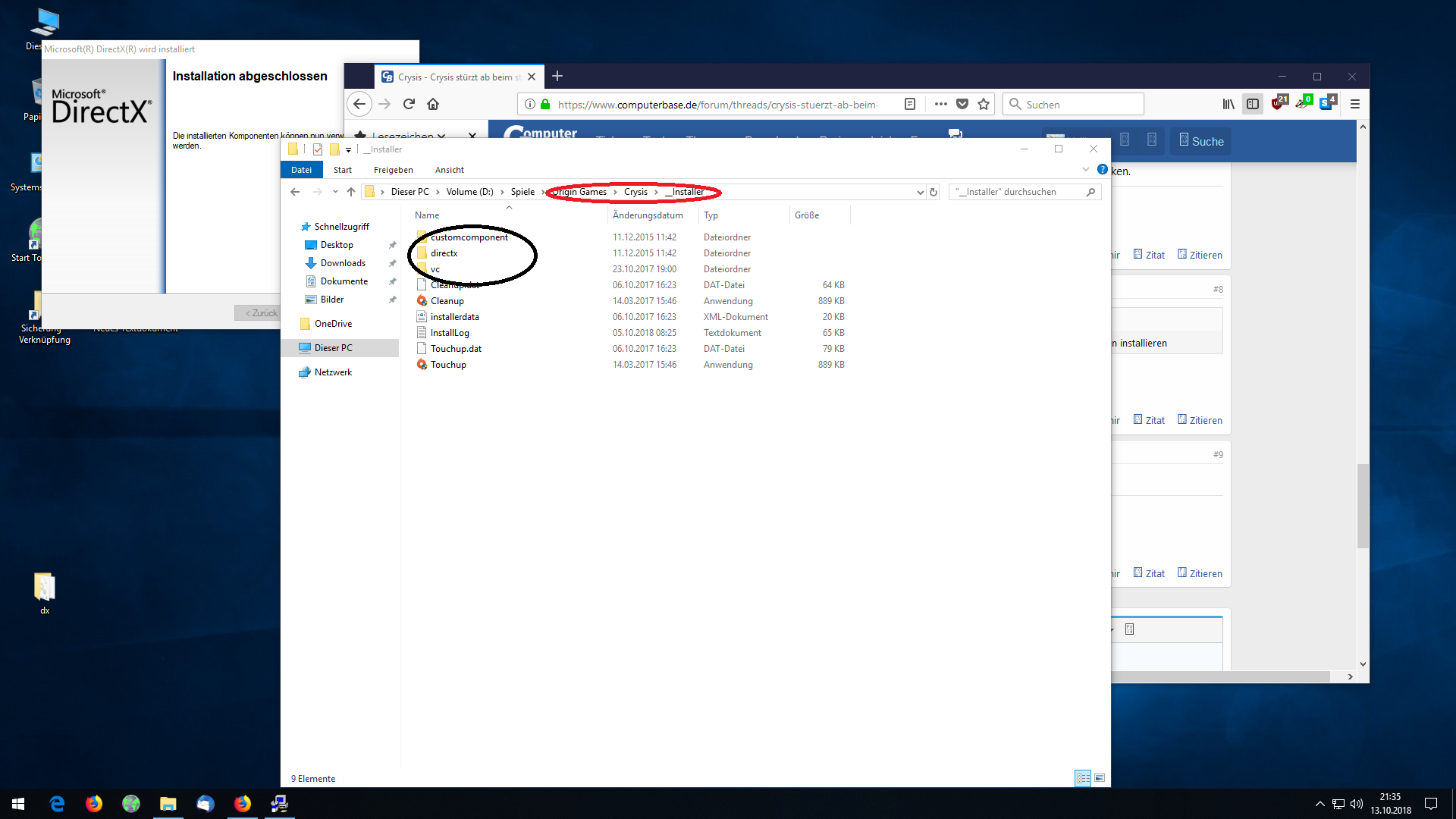Open Firefox hamburger menu
The height and width of the screenshot is (819, 1456).
pyautogui.click(x=1354, y=105)
